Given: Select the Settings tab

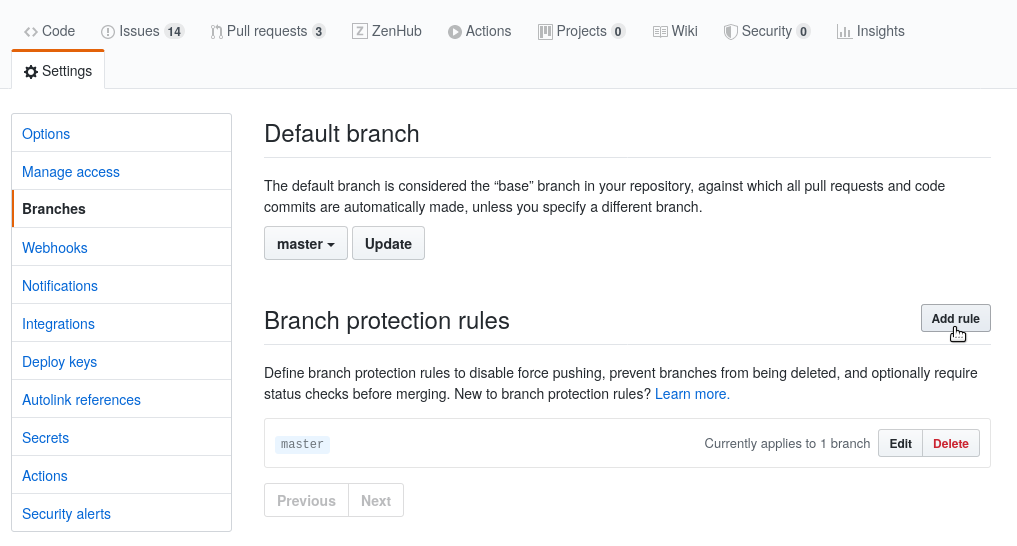Looking at the screenshot, I should (x=58, y=71).
